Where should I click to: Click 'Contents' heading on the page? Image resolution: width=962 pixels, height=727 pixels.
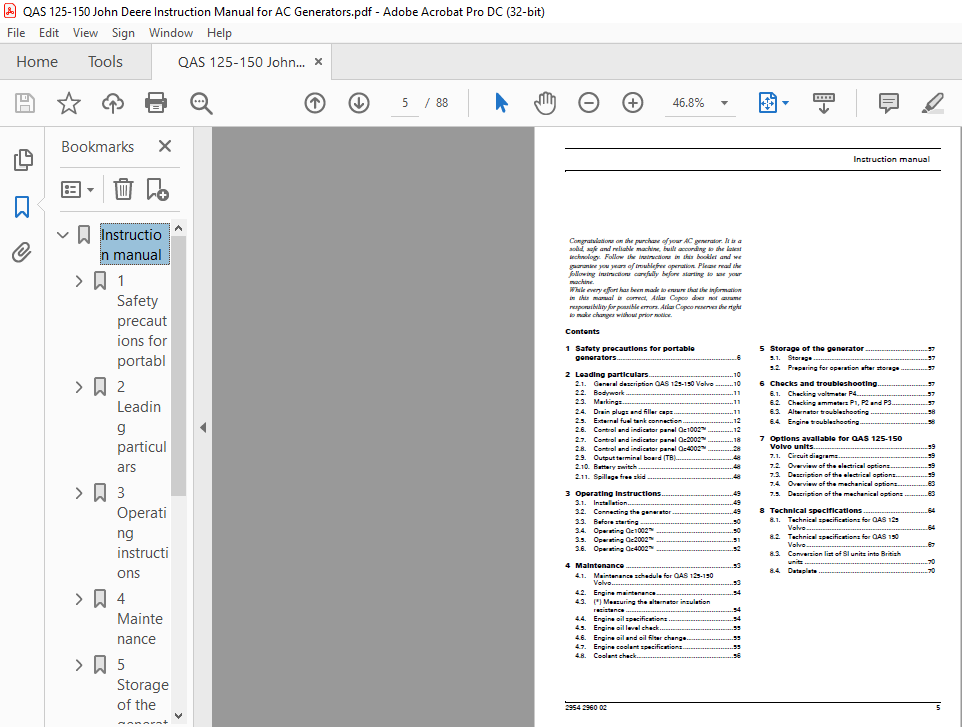click(x=582, y=331)
